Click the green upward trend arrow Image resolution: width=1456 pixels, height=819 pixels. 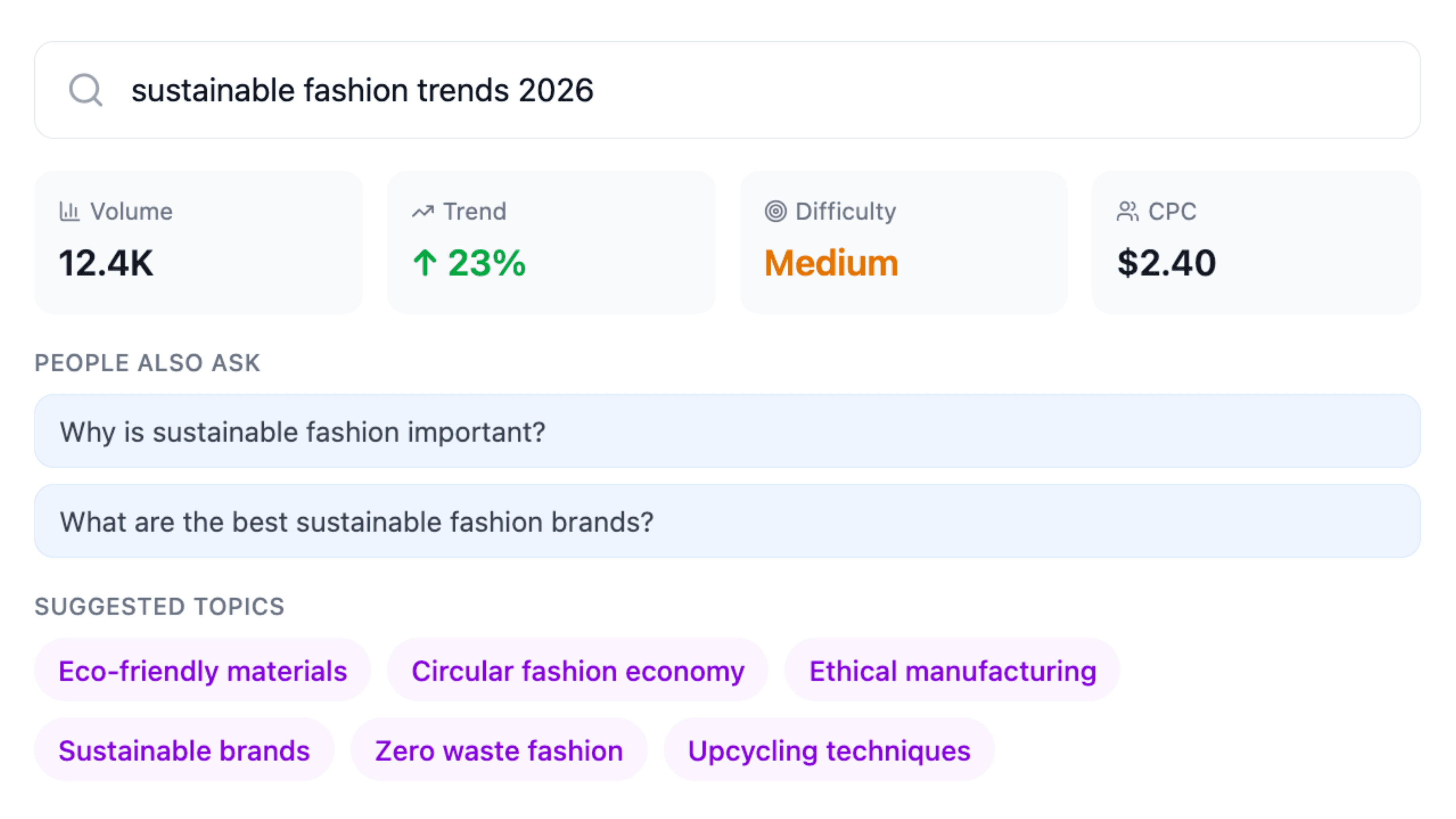pos(425,263)
